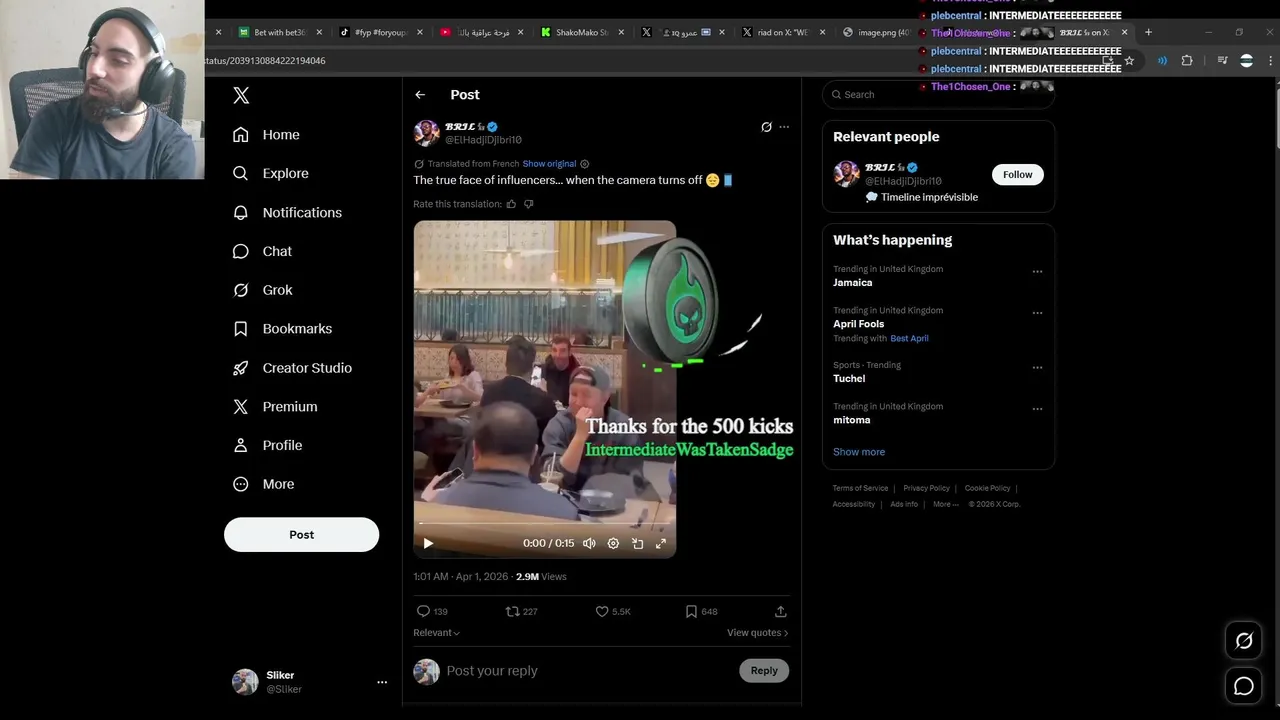
Task: Open the Cookie Policy footer link
Action: (x=987, y=488)
